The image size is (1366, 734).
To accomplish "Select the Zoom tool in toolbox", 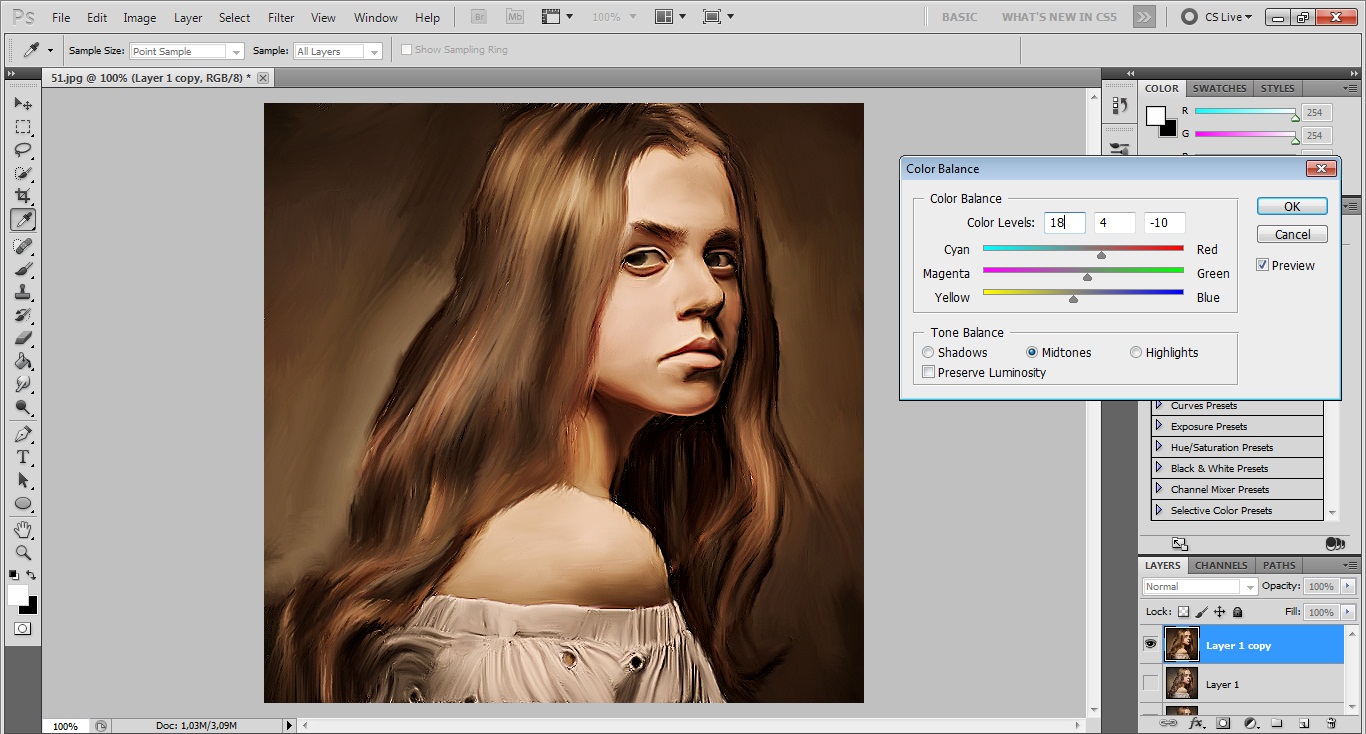I will pos(22,553).
